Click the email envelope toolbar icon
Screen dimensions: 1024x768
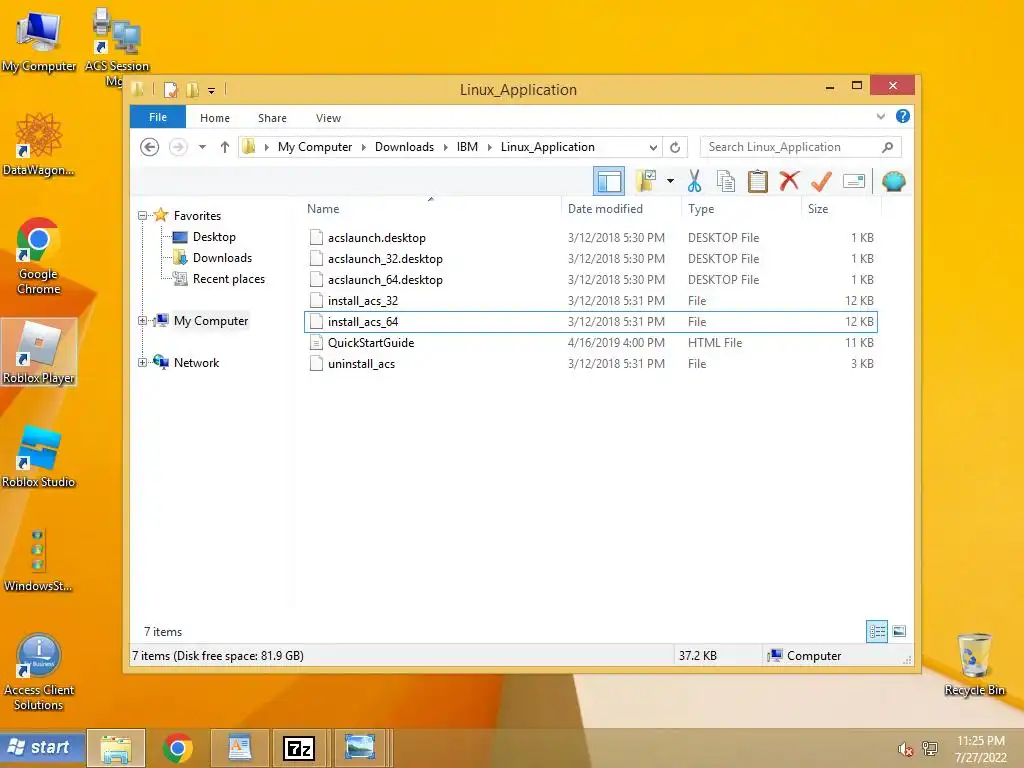click(854, 181)
